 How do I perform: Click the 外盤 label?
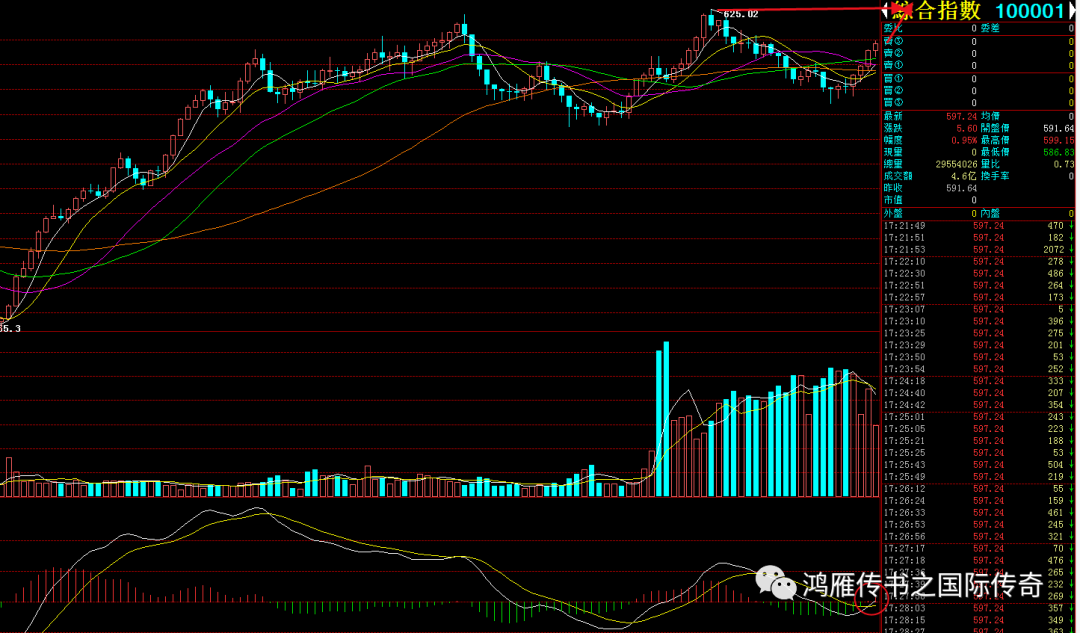[893, 214]
